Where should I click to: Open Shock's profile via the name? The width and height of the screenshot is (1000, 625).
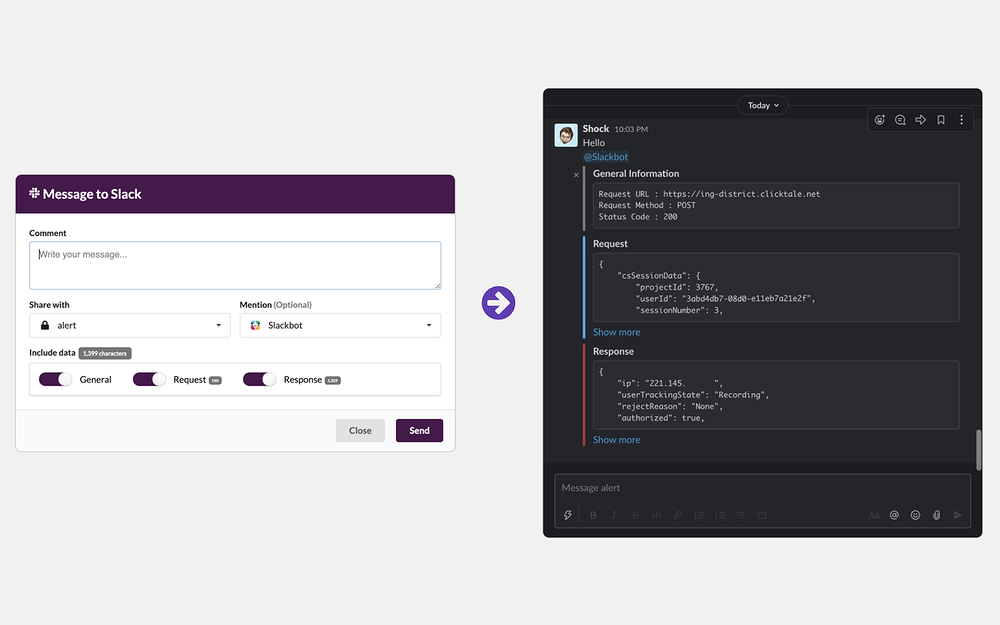[x=596, y=129]
